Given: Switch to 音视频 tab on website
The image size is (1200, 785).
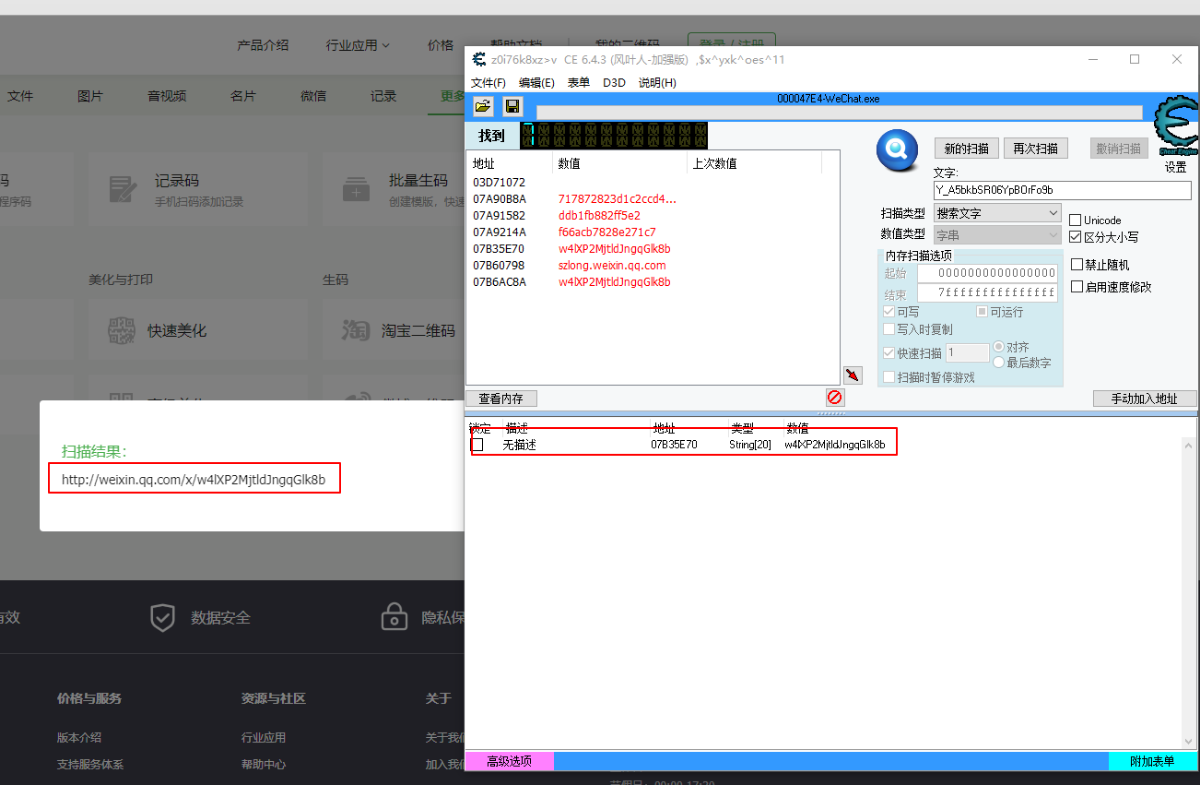Looking at the screenshot, I should [x=167, y=96].
